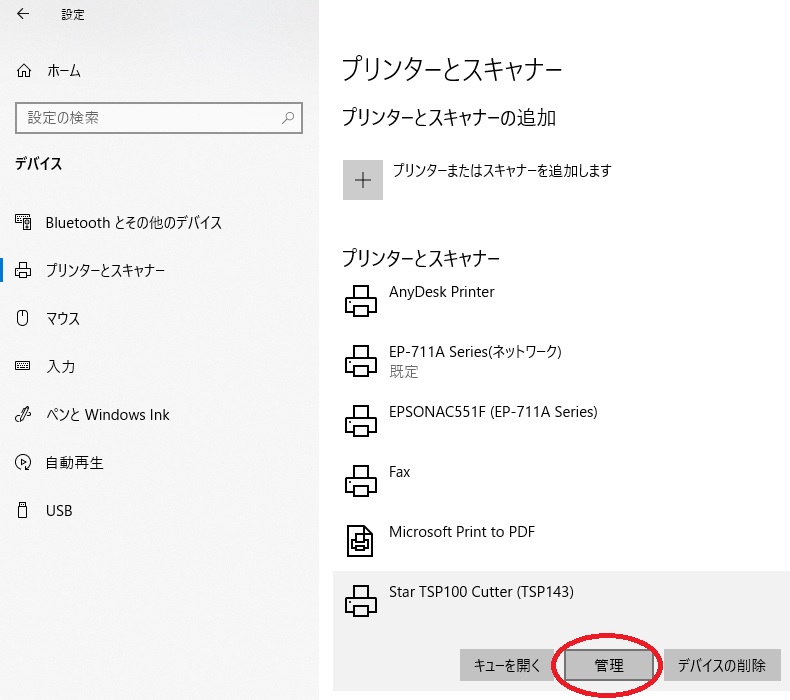Select Fax from the printer list
790x700 pixels.
point(400,472)
